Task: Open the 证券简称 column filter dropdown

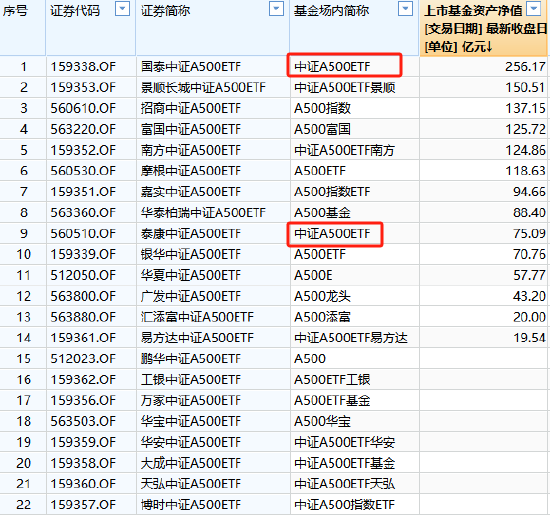Action: tap(276, 9)
